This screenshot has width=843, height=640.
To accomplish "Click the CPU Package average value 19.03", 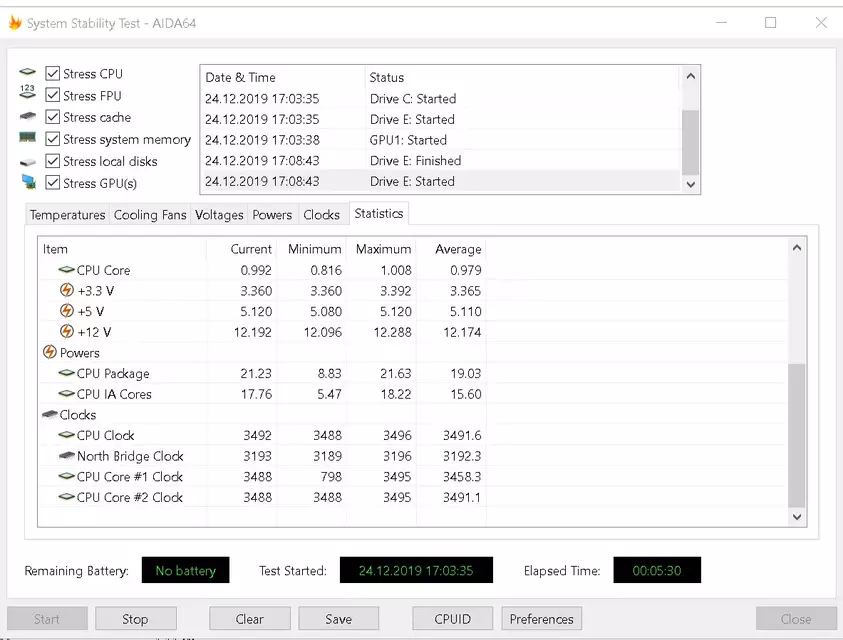I will coord(466,373).
